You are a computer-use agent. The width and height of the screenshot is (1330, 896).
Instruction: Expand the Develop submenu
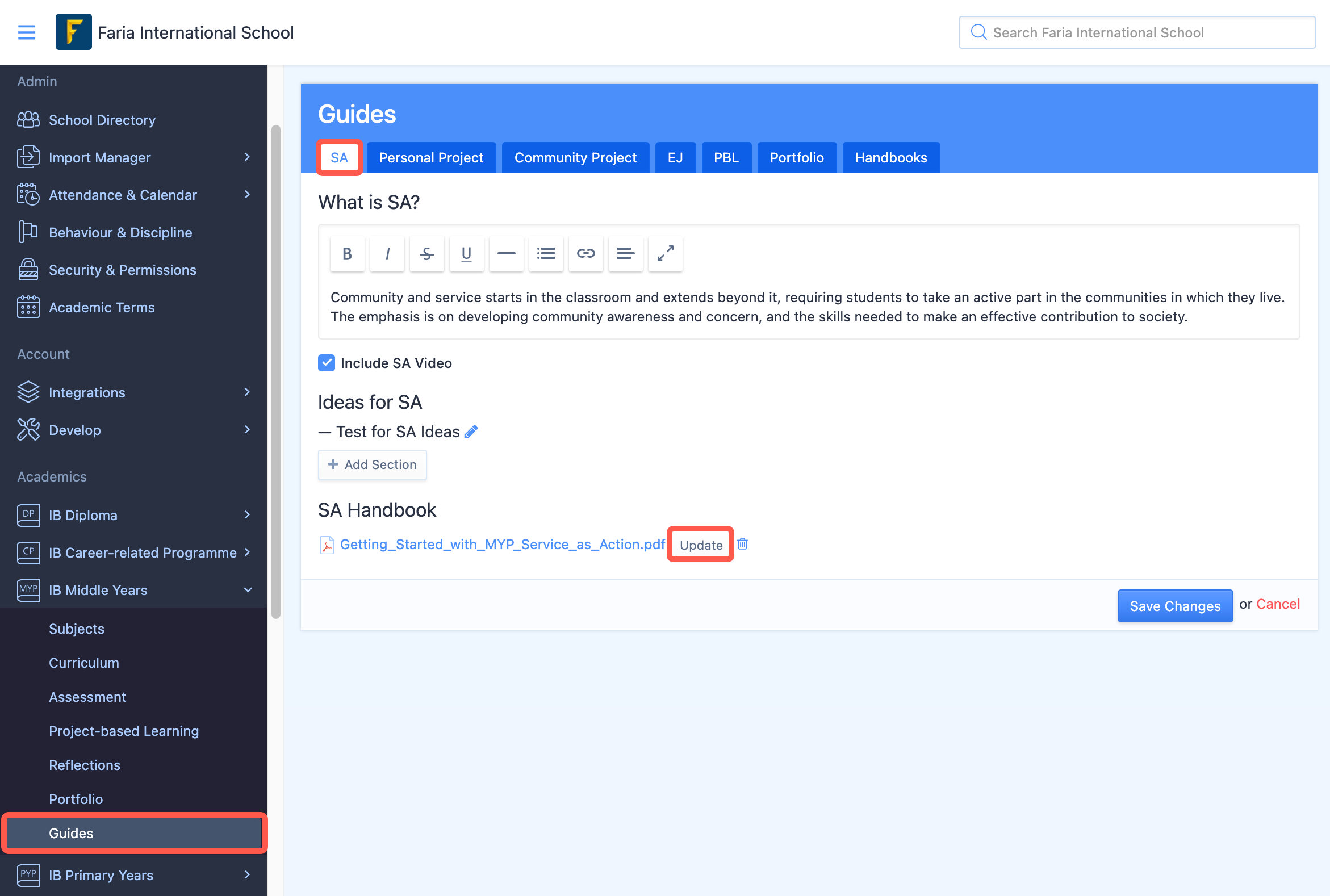coord(247,430)
